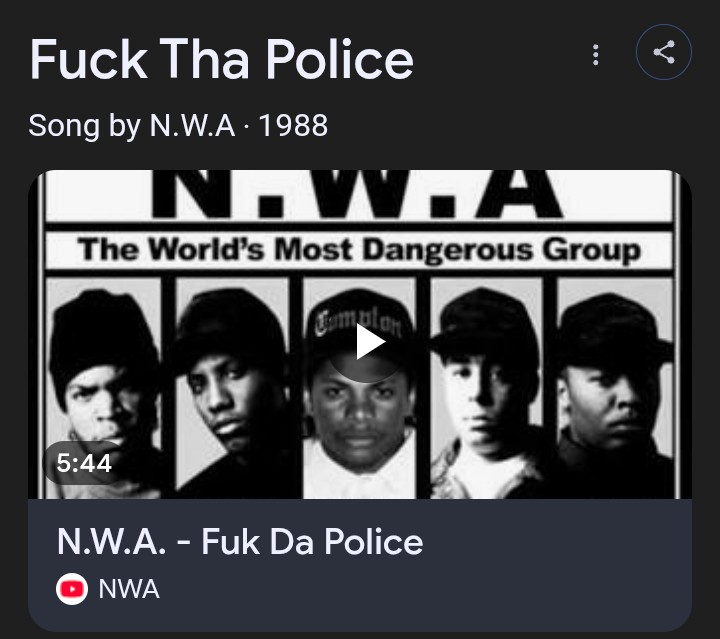Tap the 1988 release year
This screenshot has height=639, width=720.
[x=293, y=126]
